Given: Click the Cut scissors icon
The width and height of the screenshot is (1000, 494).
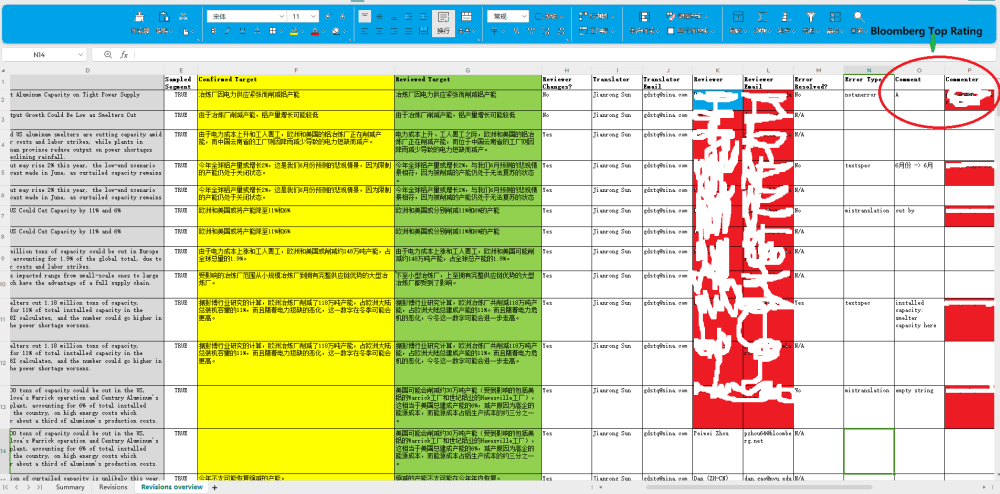Looking at the screenshot, I should click(184, 17).
